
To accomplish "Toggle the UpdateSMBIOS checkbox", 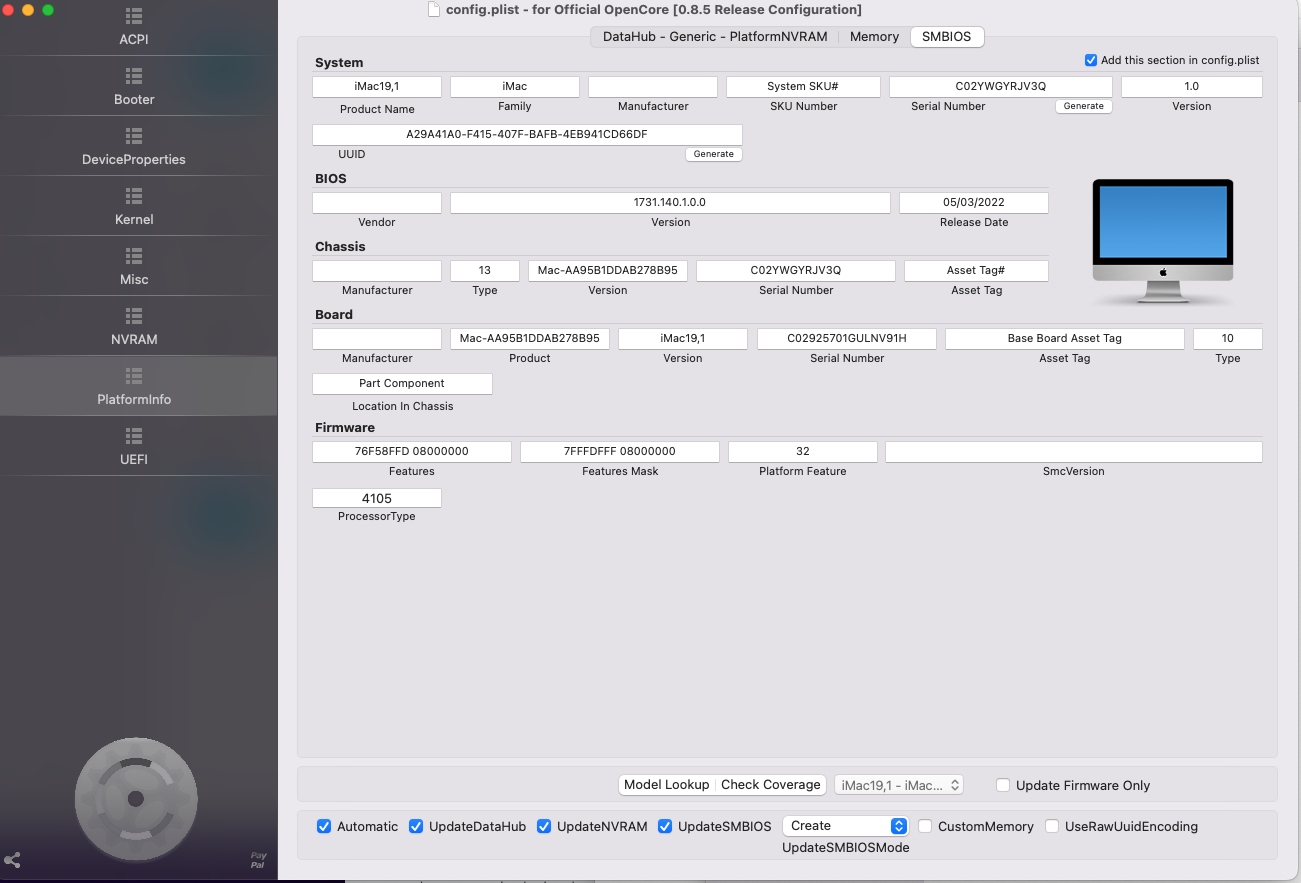I will 665,826.
